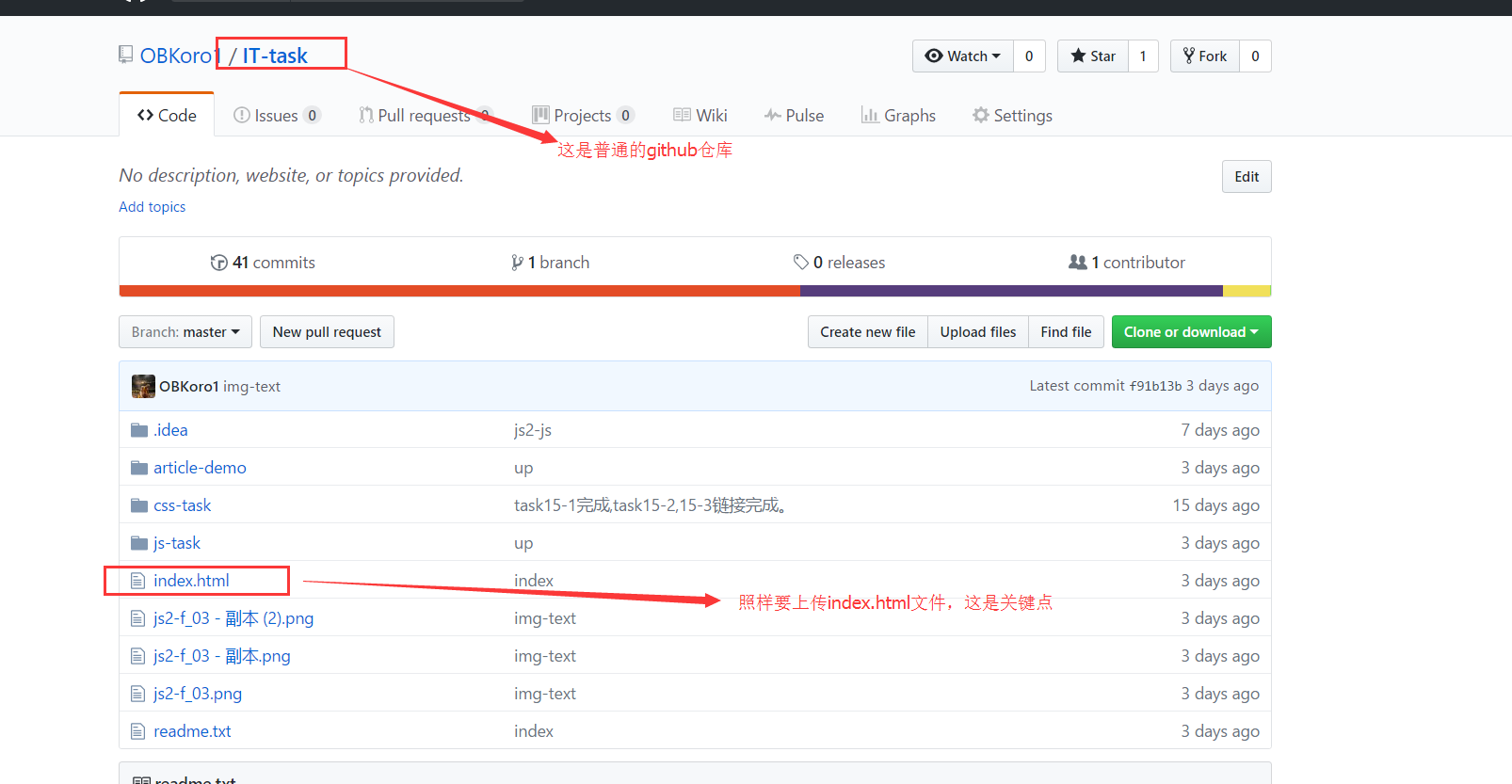The width and height of the screenshot is (1512, 784).
Task: Open the js2-f_03 - 副本.png file
Action: point(221,655)
